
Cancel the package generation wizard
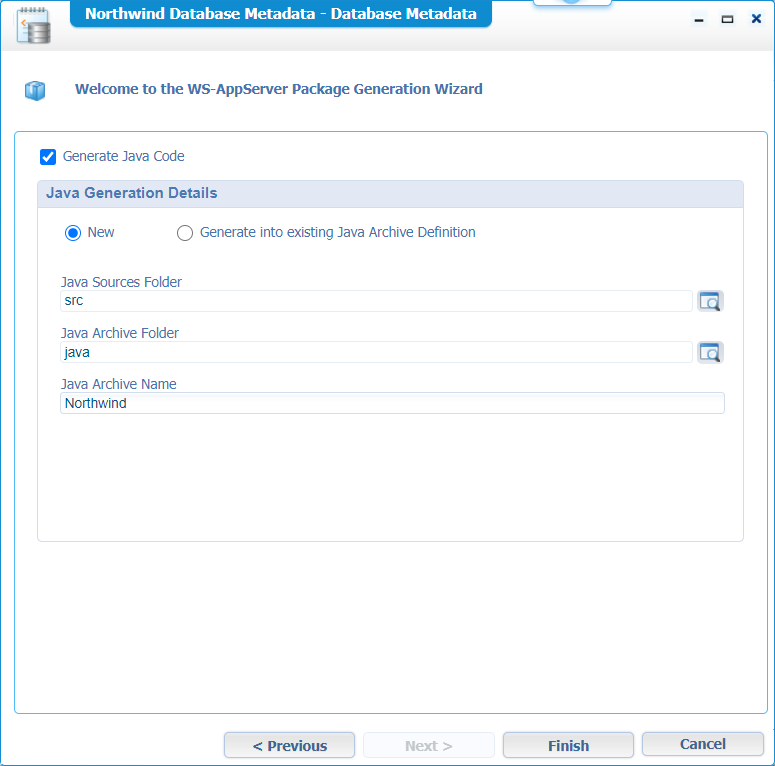click(x=702, y=744)
